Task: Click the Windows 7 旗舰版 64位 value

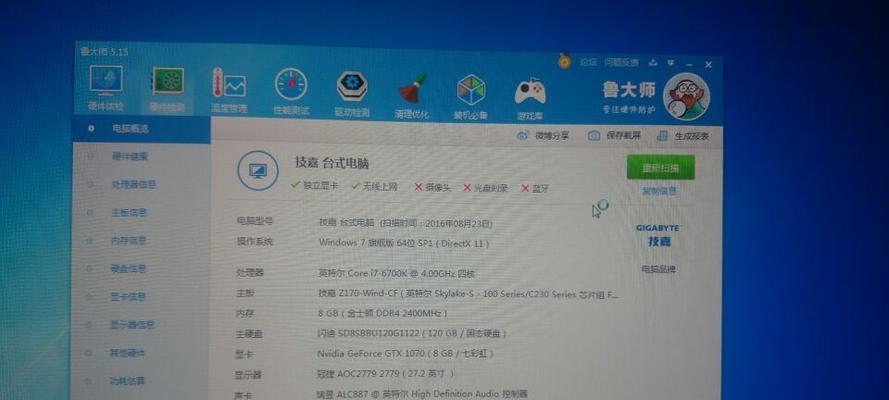Action: click(404, 243)
